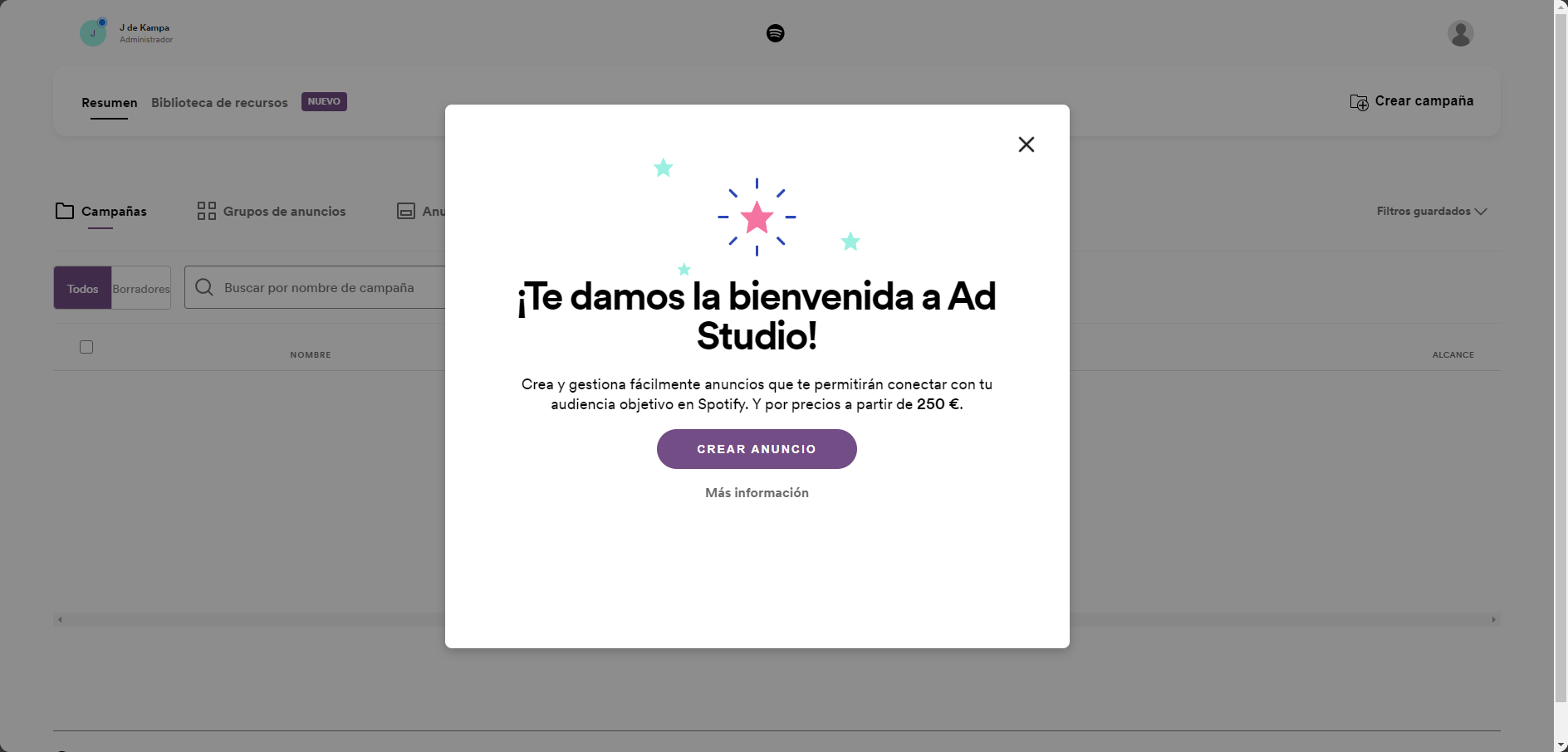Screen dimensions: 1568x752
Task: Open the J de Kampa account avatar
Action: coord(93,32)
